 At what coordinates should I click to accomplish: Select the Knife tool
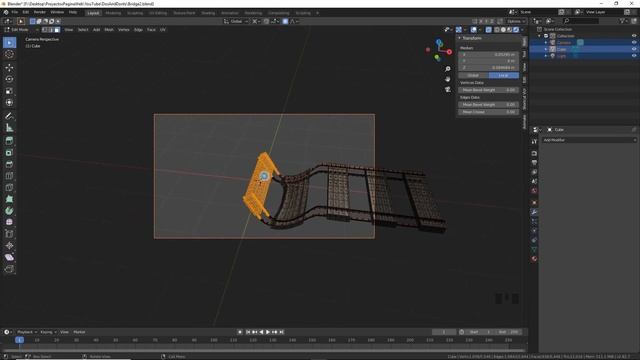(9, 188)
